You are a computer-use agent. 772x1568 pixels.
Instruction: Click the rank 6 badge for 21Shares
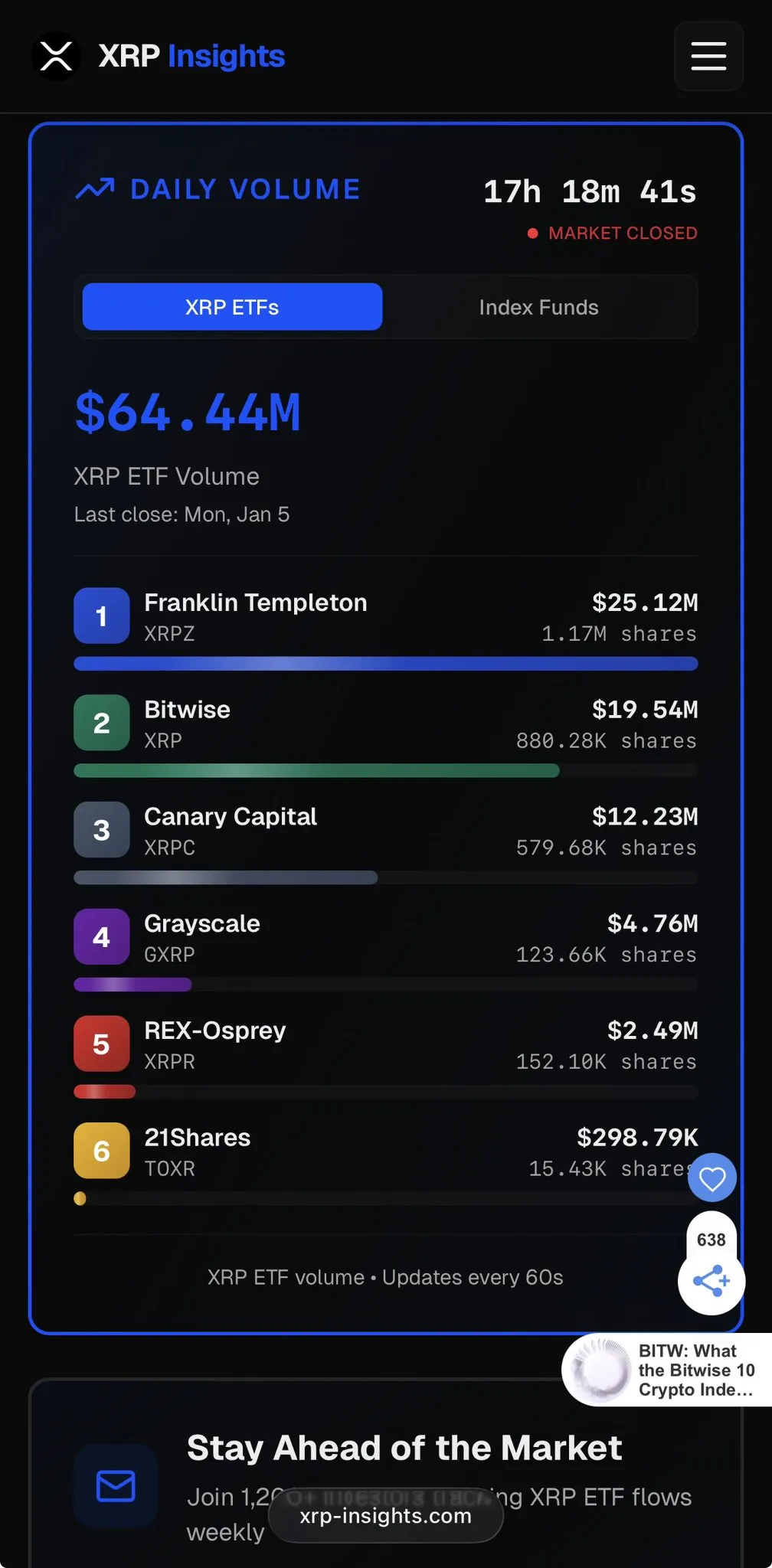101,1150
